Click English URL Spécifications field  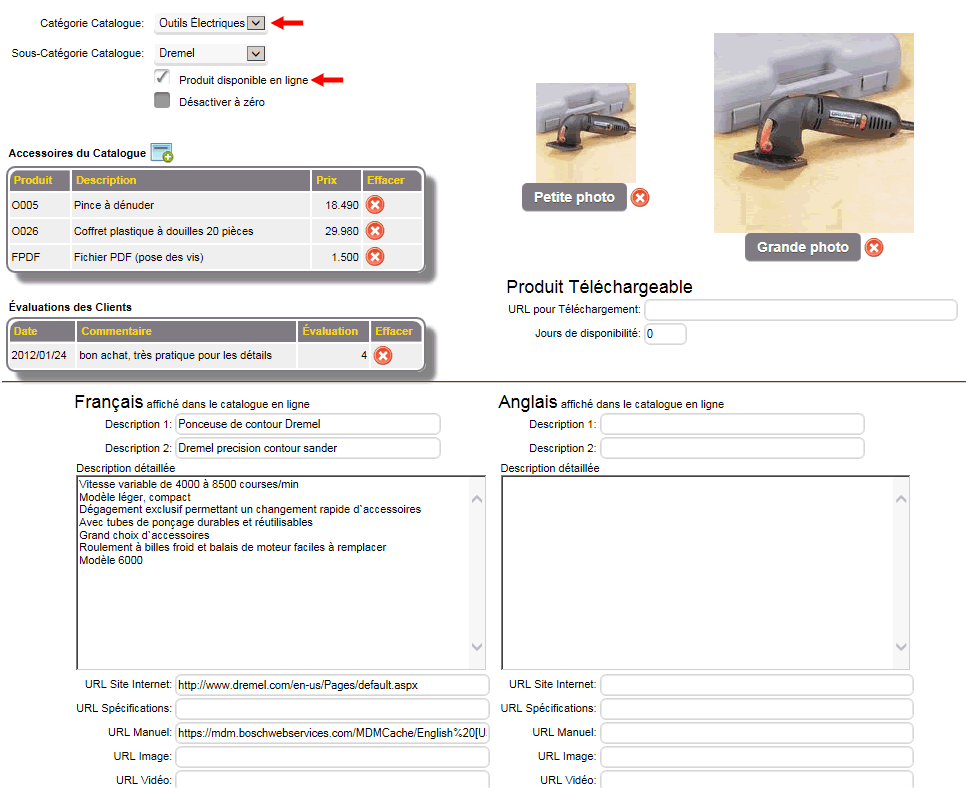(757, 709)
